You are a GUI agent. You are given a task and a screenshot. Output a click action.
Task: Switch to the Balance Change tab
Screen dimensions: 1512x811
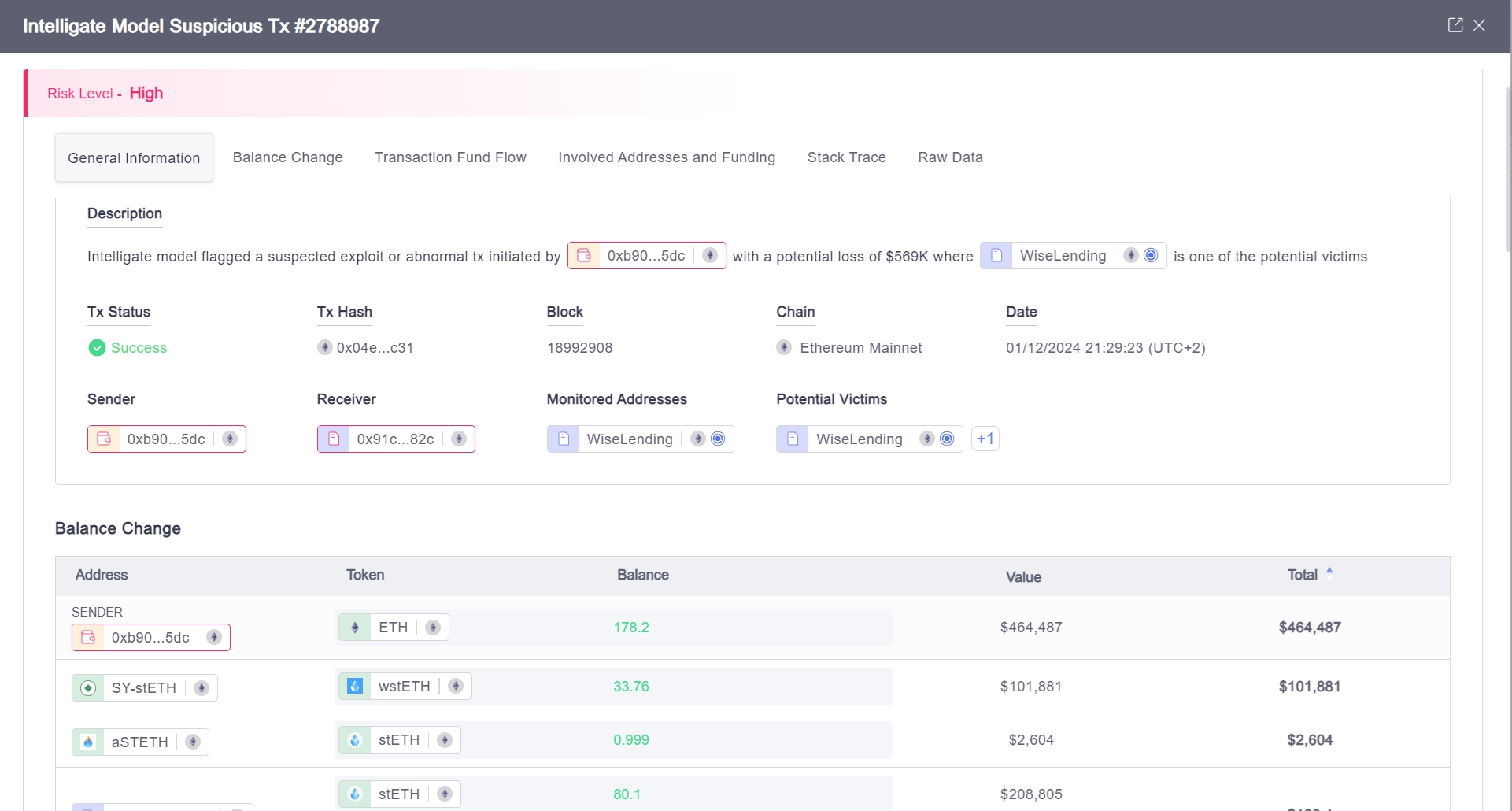click(287, 157)
